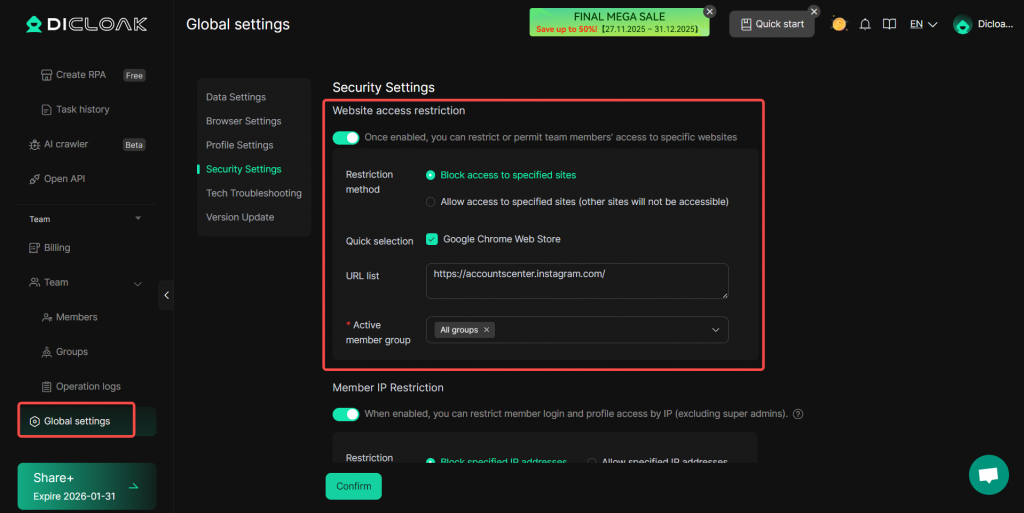Open the EN language dropdown
Viewport: 1024px width, 513px height.
tap(923, 24)
